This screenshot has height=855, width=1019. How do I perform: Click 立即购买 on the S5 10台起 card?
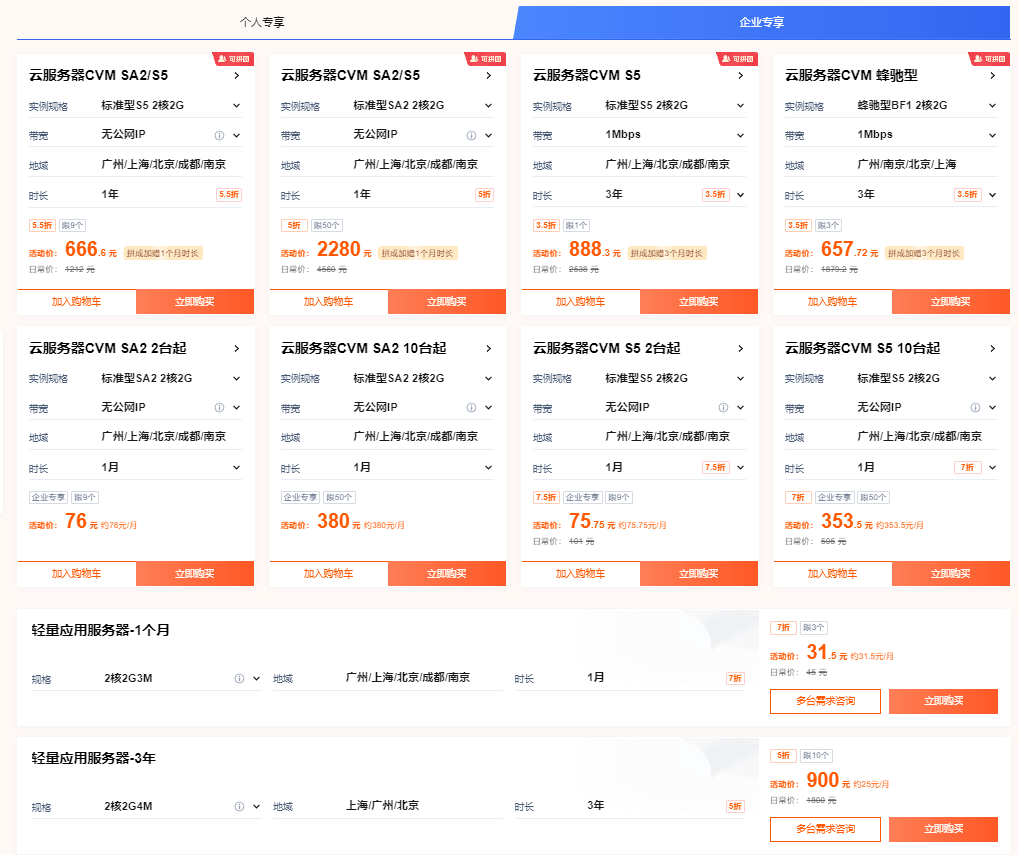[951, 574]
